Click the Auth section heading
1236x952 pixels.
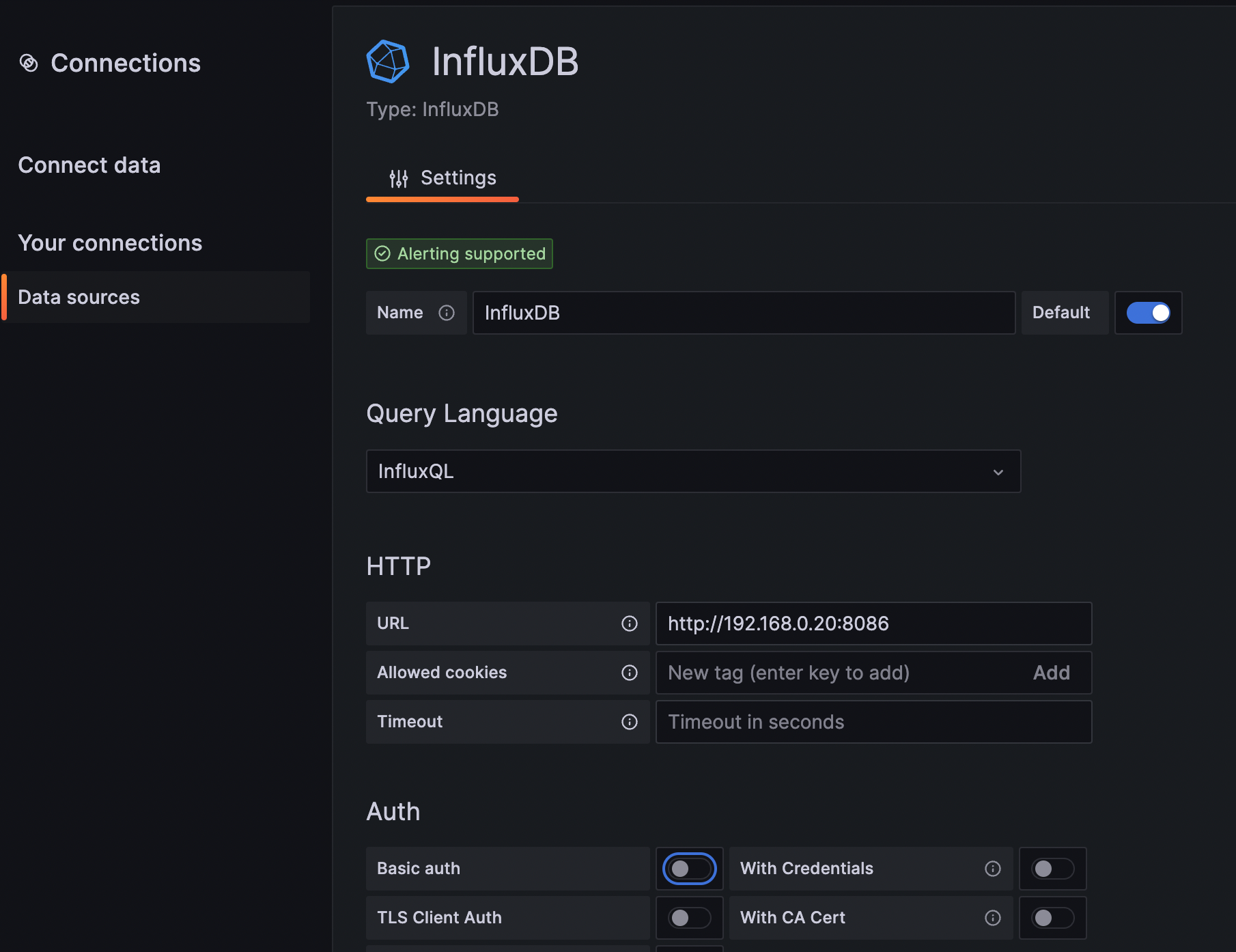pyautogui.click(x=393, y=811)
